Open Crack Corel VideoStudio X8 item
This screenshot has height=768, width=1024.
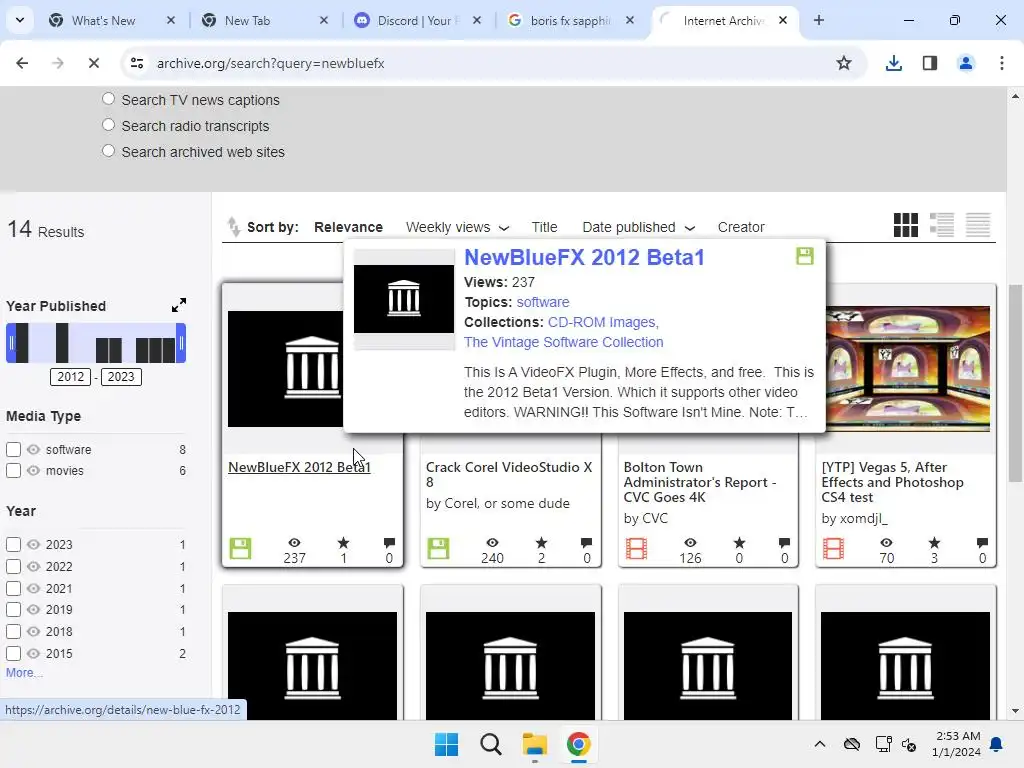509,475
